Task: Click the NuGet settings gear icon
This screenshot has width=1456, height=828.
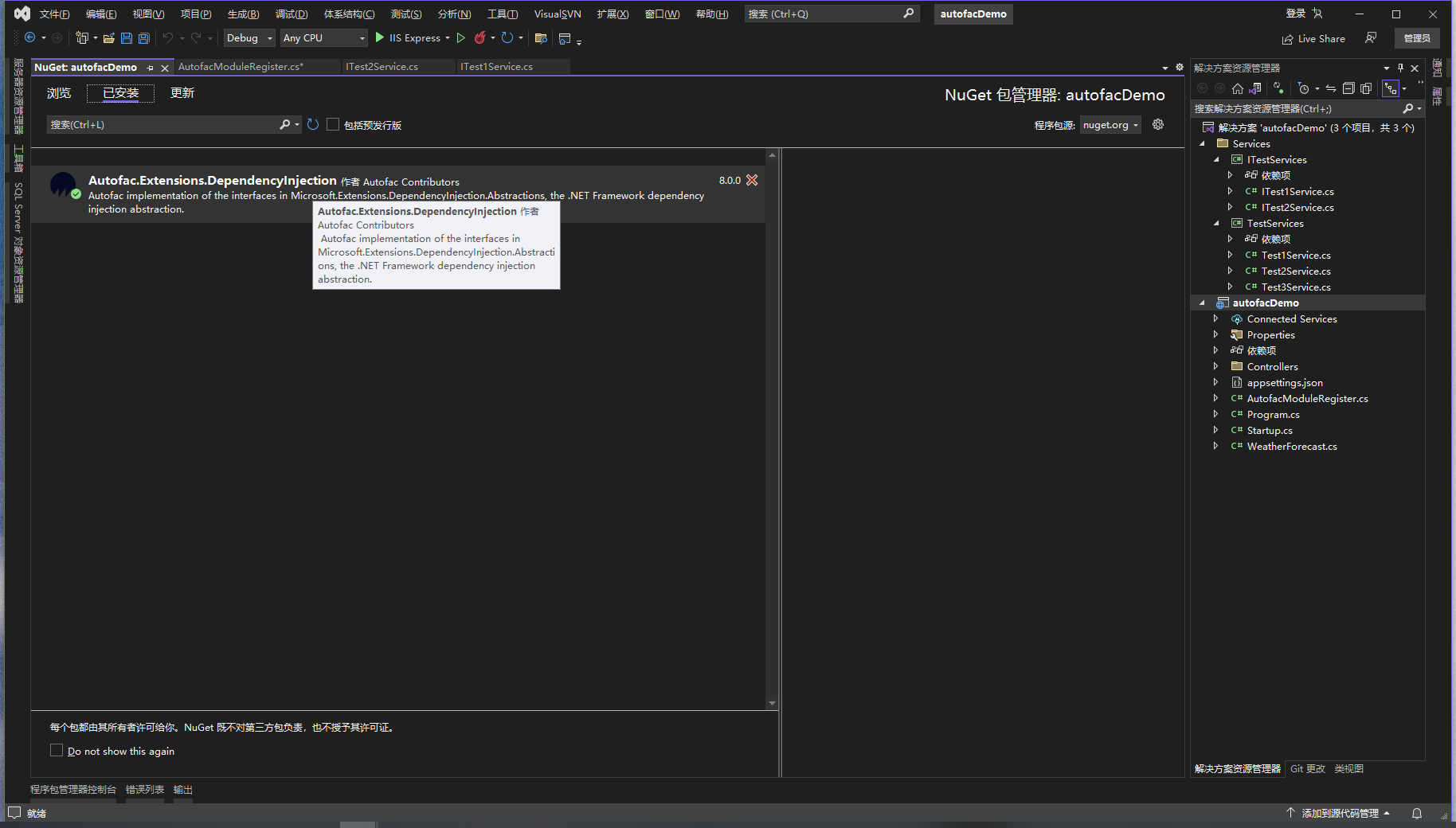Action: [x=1158, y=124]
